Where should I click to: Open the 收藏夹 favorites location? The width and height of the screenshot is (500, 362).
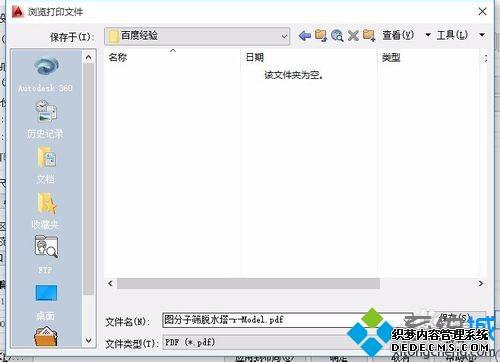click(x=45, y=211)
